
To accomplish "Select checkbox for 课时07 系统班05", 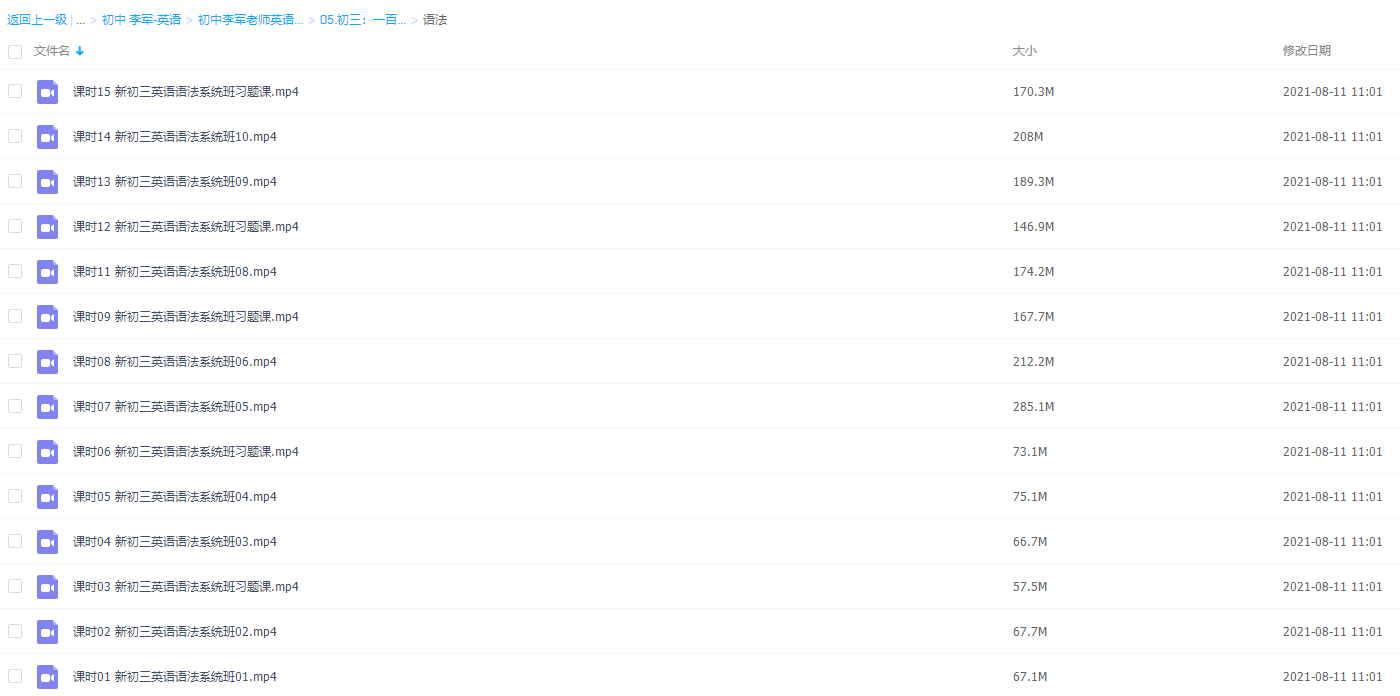I will [15, 406].
